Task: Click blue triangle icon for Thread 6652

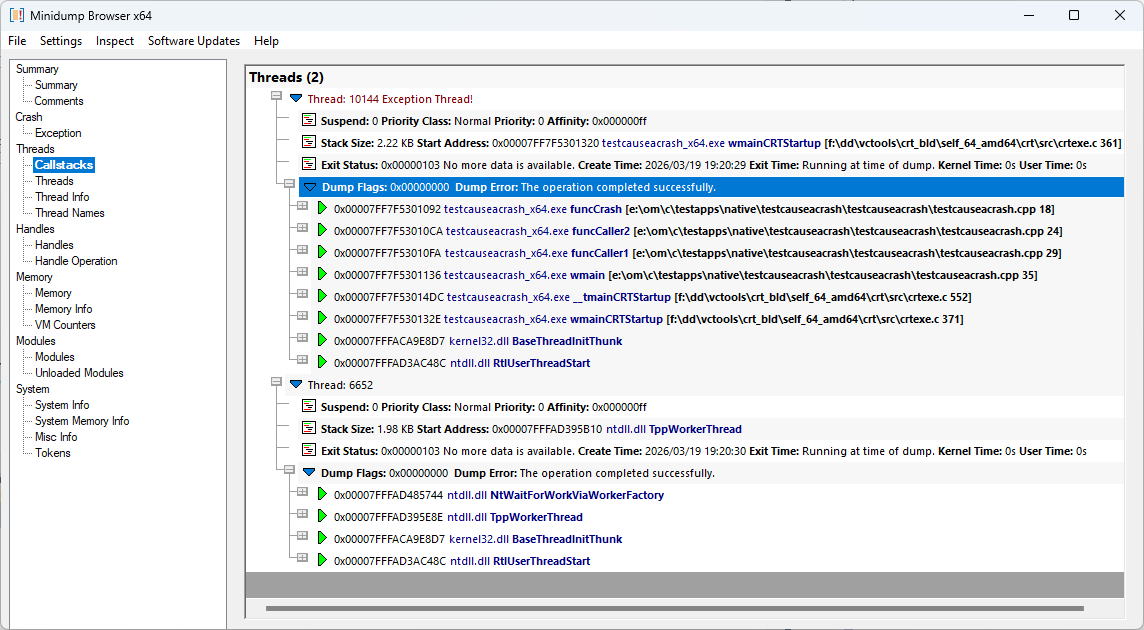Action: [x=296, y=385]
